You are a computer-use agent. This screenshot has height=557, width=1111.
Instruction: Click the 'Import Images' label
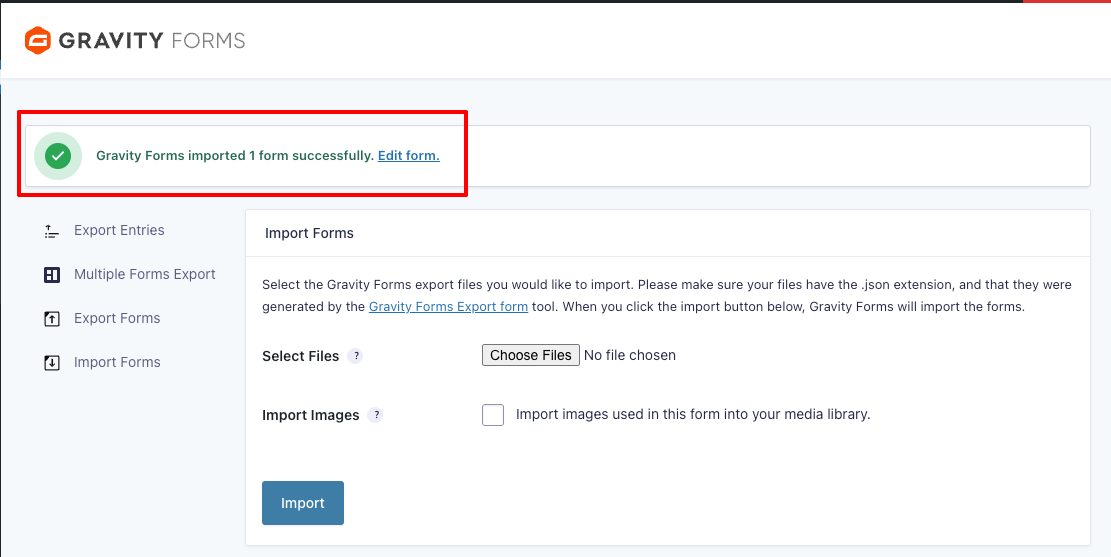pos(310,415)
